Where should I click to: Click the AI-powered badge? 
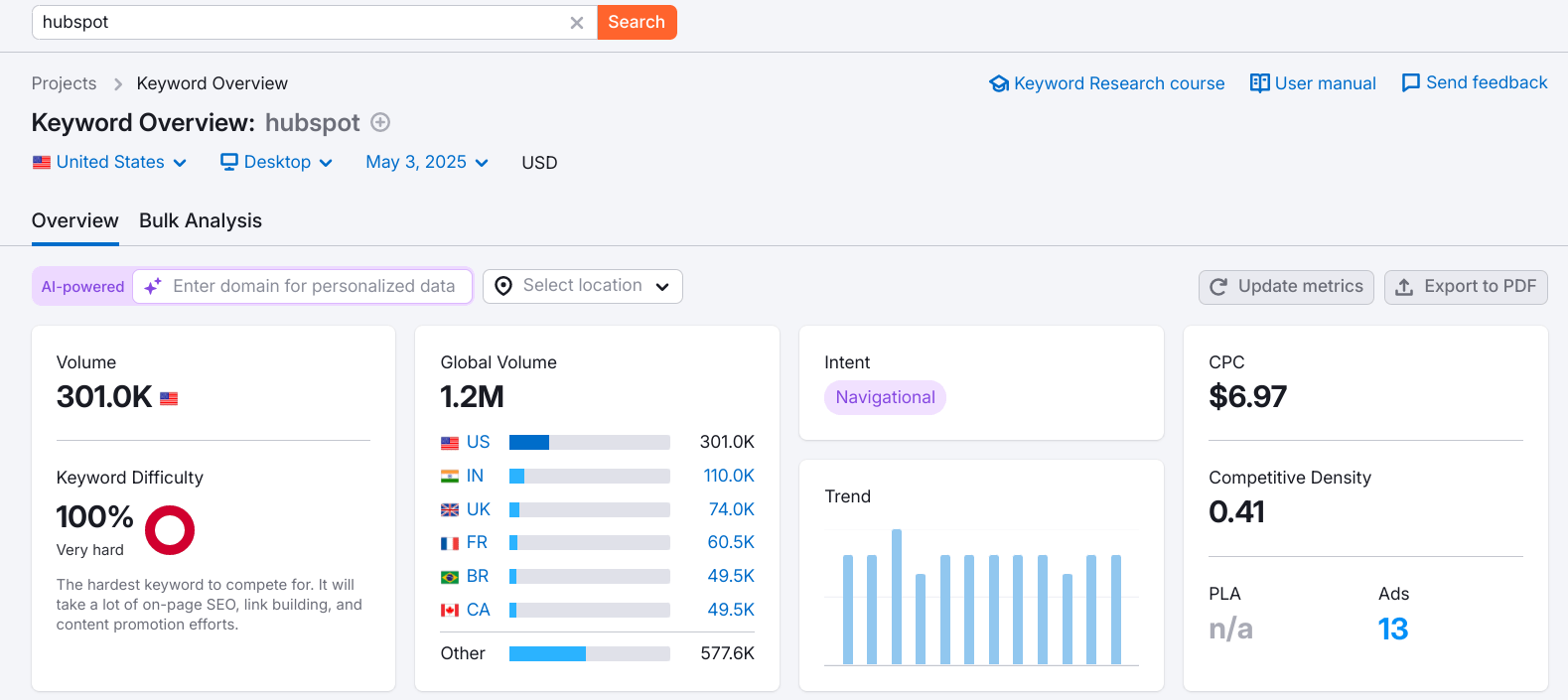[82, 287]
